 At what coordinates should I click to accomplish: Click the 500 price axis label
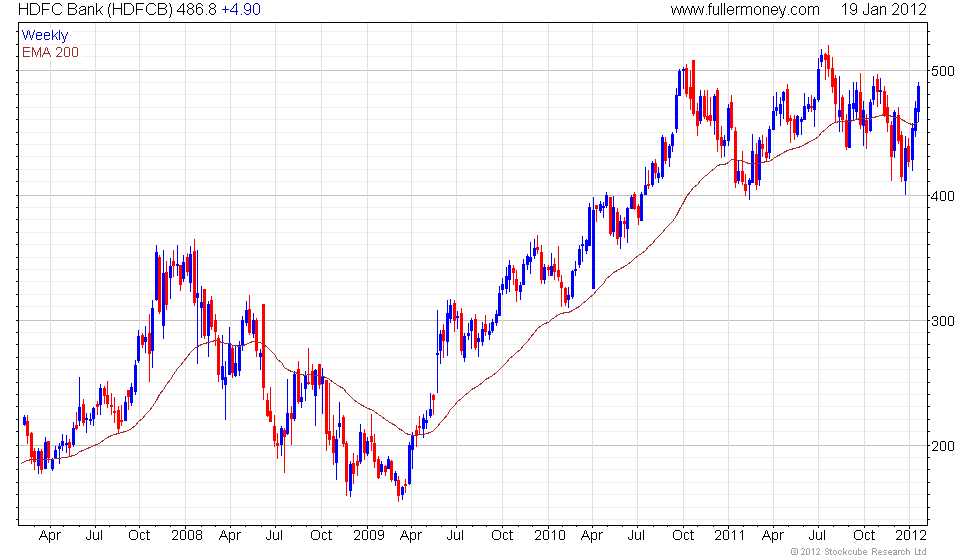(943, 71)
